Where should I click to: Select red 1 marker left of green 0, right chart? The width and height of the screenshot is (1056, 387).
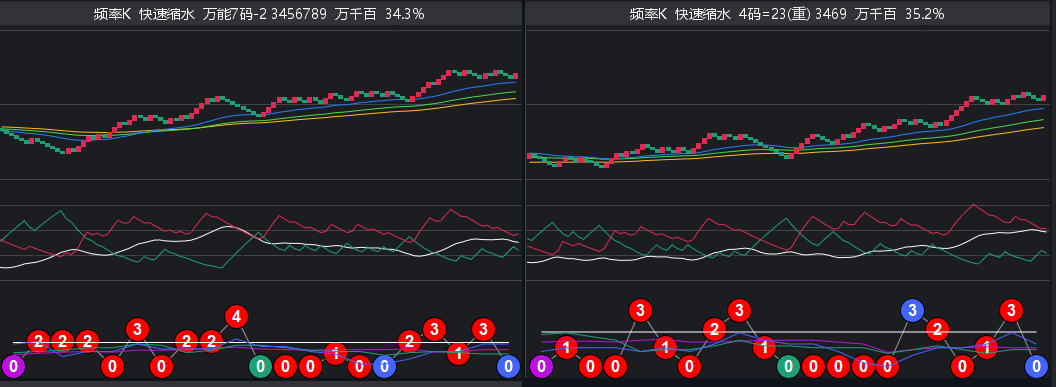coord(764,347)
